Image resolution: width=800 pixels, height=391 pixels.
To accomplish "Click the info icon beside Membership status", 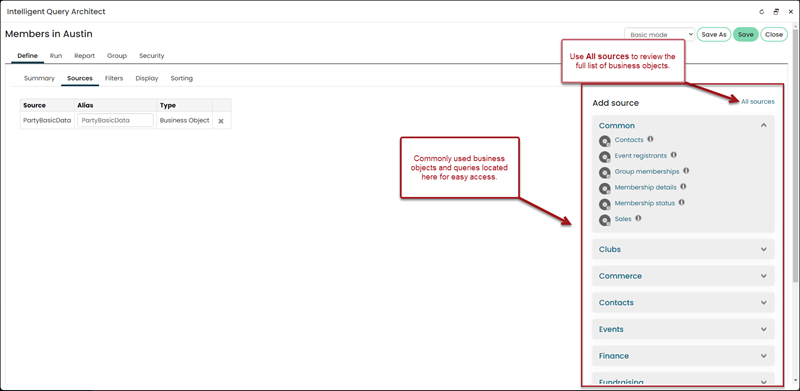I will coord(682,202).
